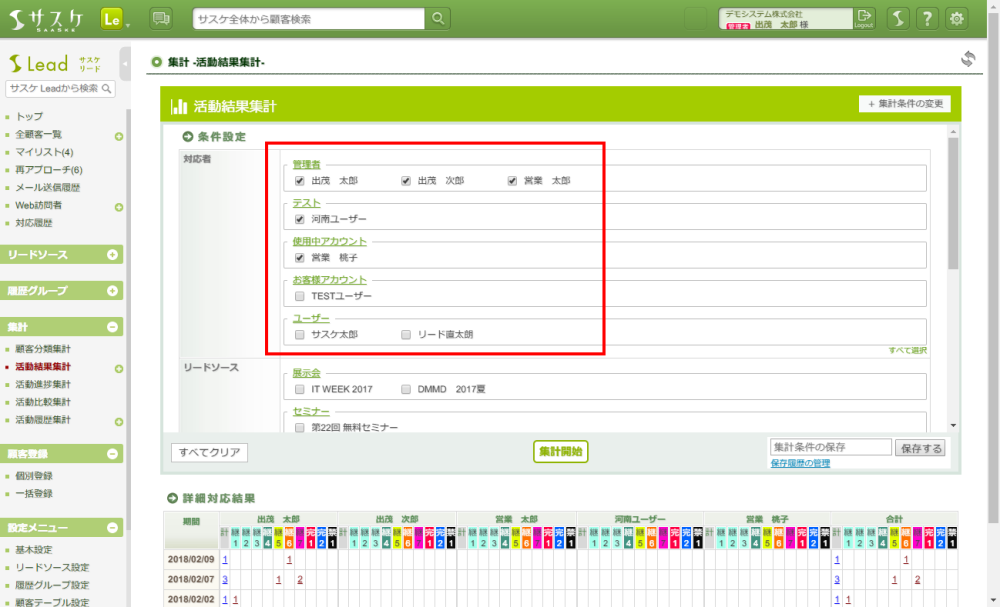Collapse the 集計 sidebar section
This screenshot has height=607, width=1000.
tap(112, 327)
